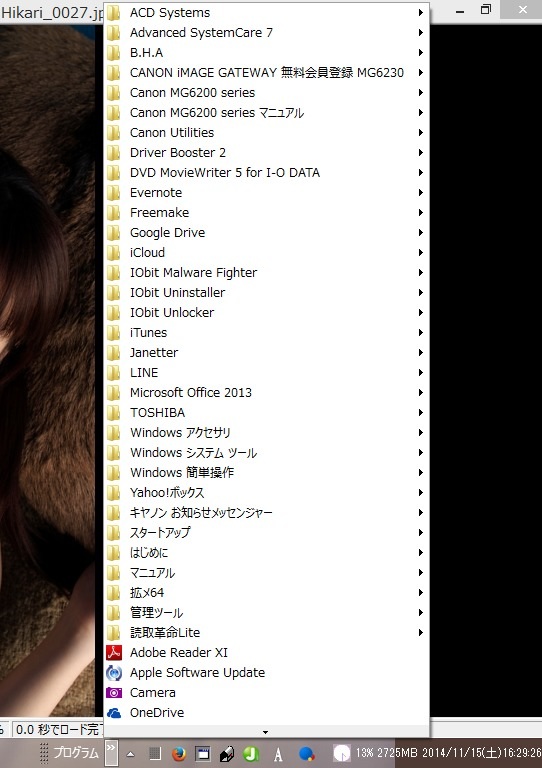Minimize the image viewer window

pos(460,11)
